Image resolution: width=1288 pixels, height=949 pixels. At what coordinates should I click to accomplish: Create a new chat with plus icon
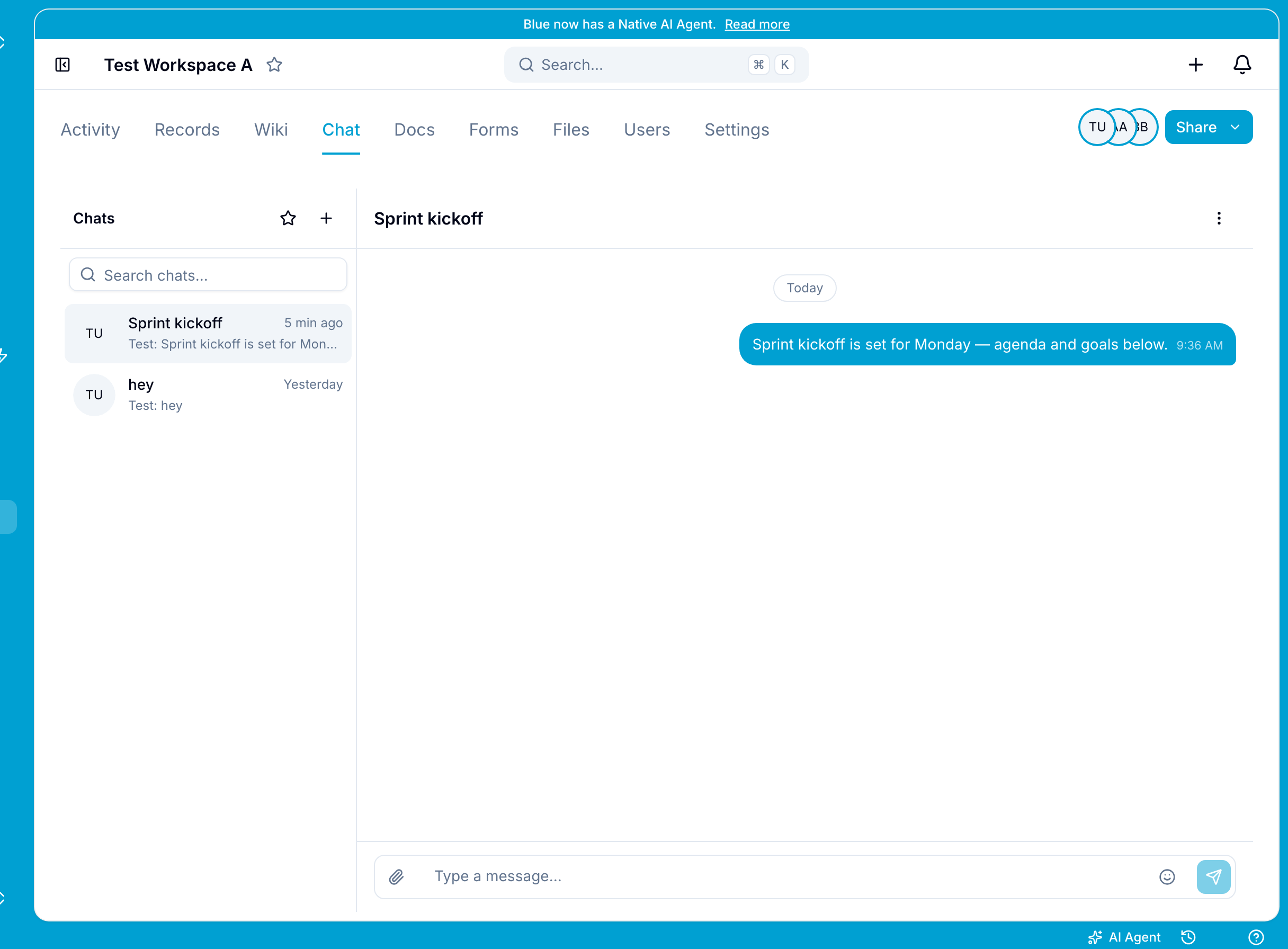click(x=326, y=218)
